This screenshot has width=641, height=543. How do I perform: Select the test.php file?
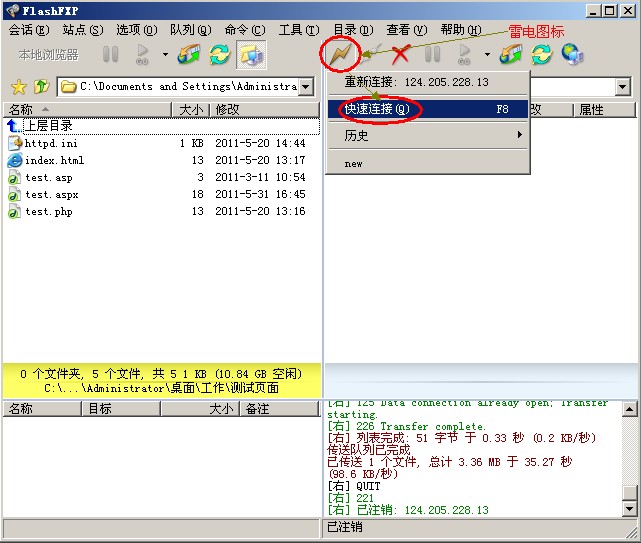[x=48, y=212]
